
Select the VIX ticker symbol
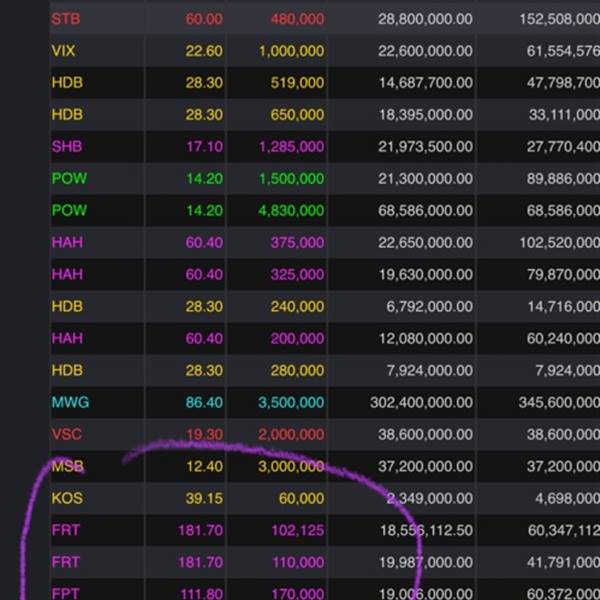pyautogui.click(x=63, y=51)
